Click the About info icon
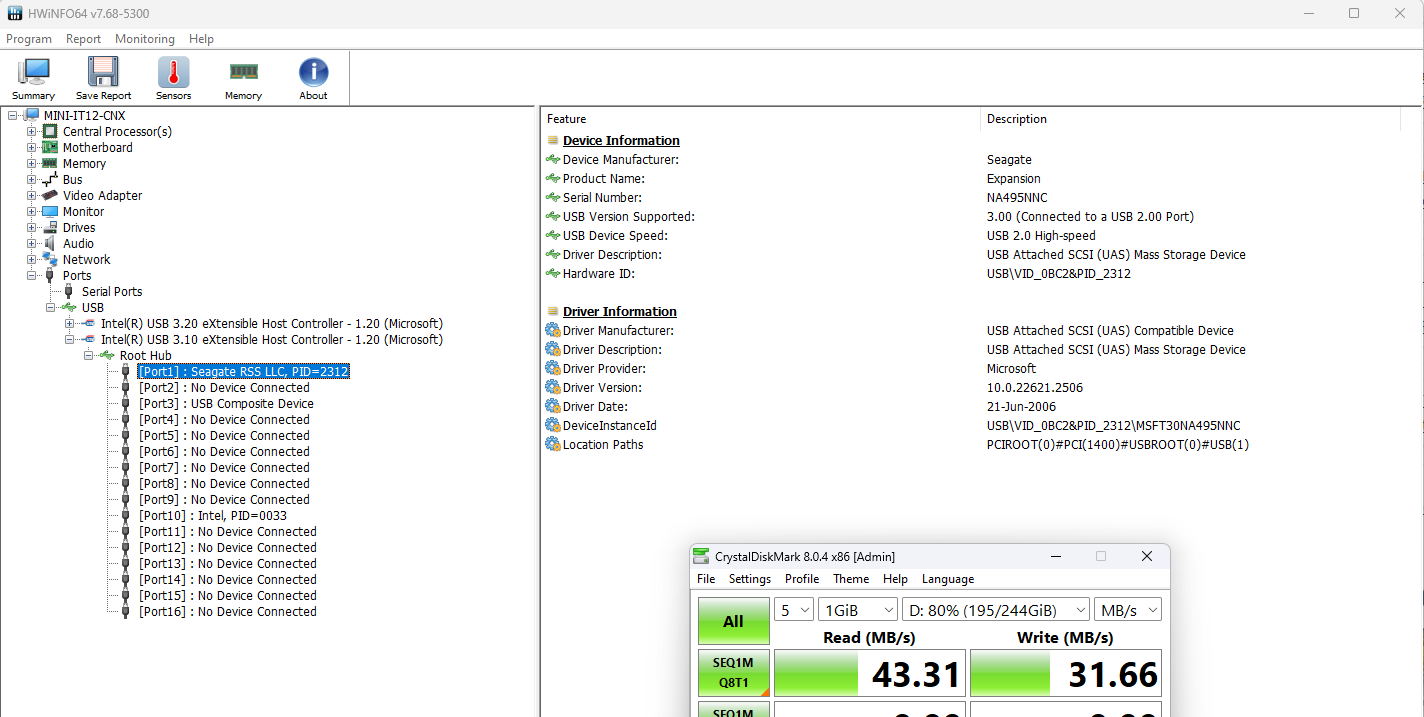The height and width of the screenshot is (717, 1424). (313, 72)
